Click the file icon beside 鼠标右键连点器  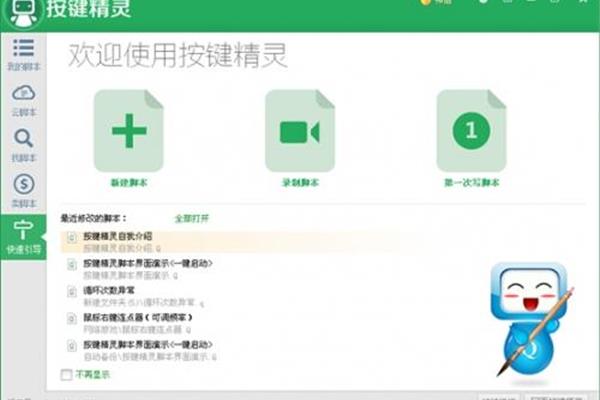click(x=72, y=318)
